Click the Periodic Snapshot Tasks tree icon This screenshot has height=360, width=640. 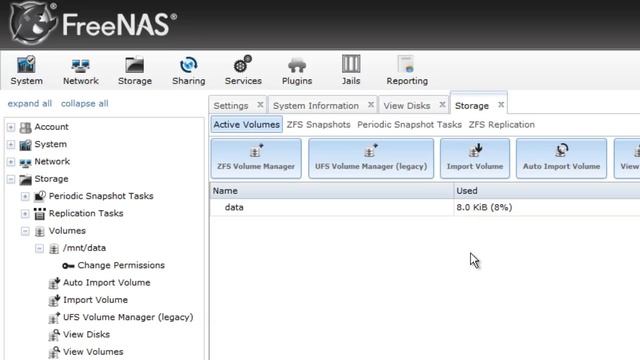point(40,196)
